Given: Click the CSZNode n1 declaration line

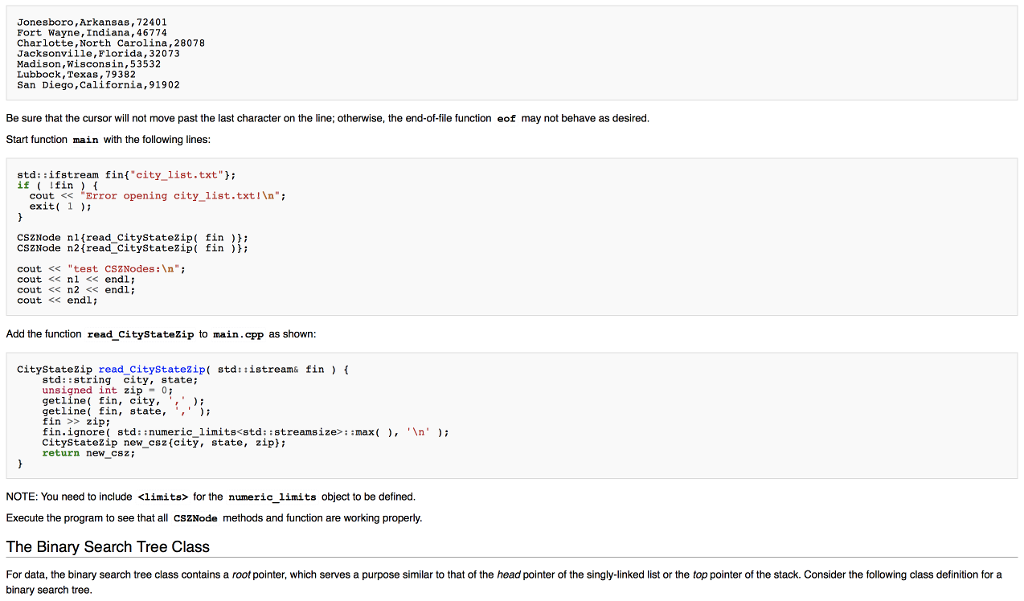Looking at the screenshot, I should coord(133,238).
